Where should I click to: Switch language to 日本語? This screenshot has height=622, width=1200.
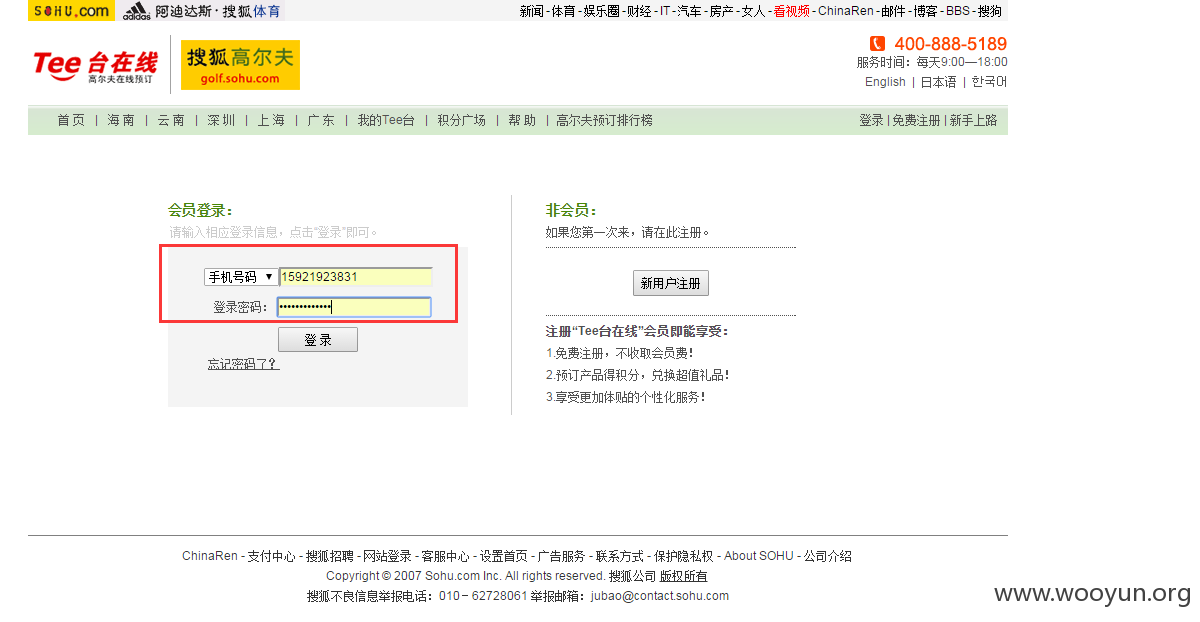938,82
